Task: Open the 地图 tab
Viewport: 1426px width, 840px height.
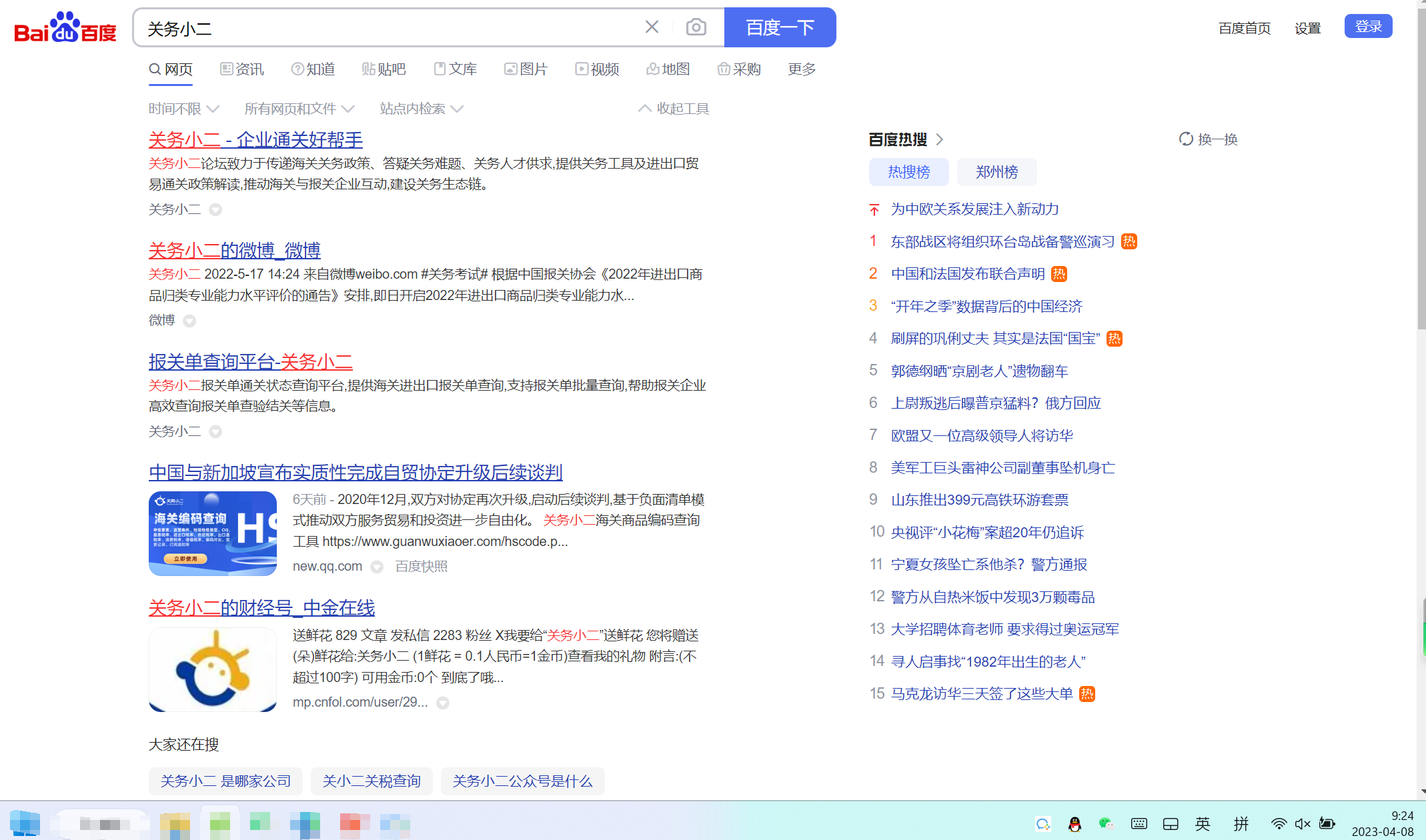Action: 668,69
